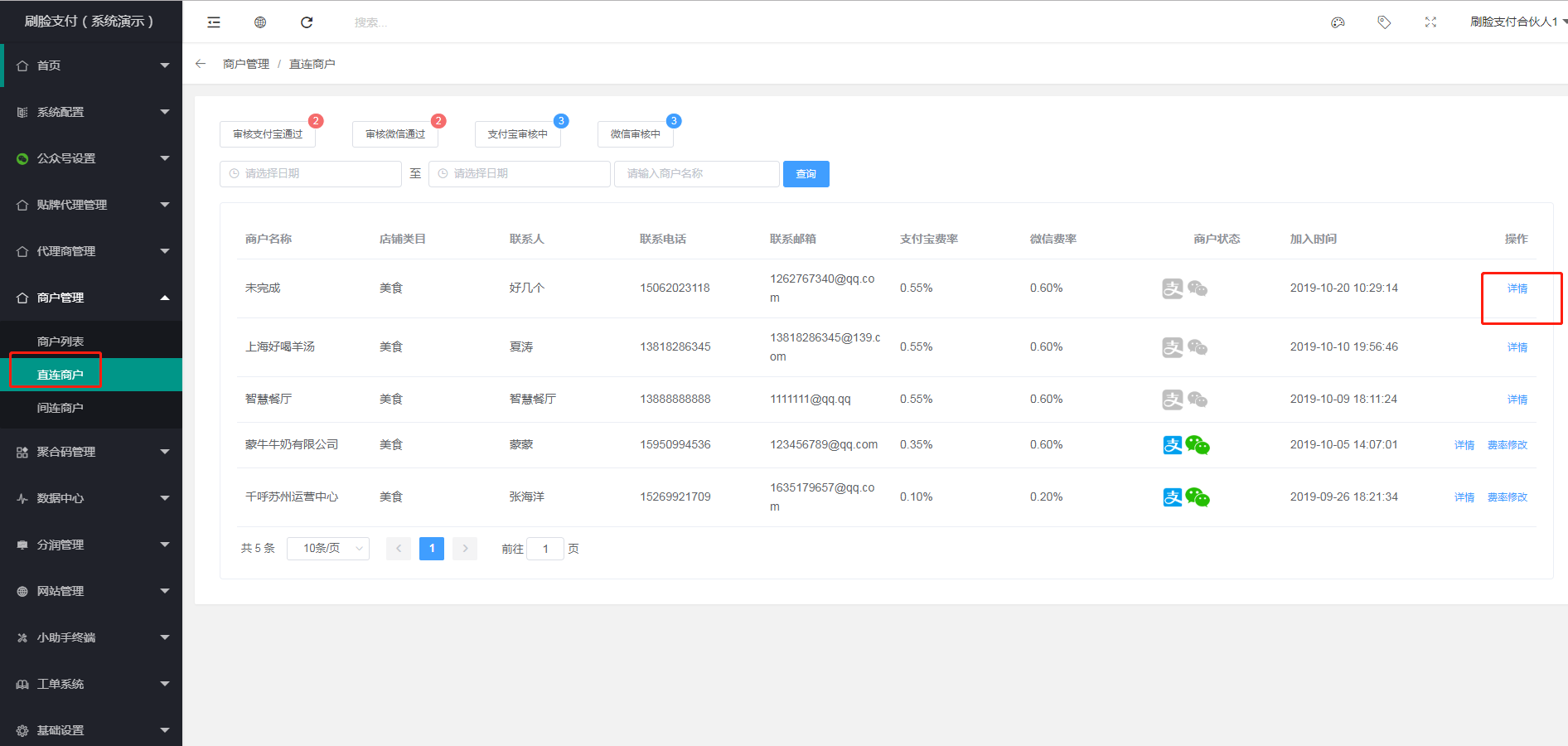Screen dimensions: 1568x746
Task: Click the start date picker field
Action: [311, 174]
